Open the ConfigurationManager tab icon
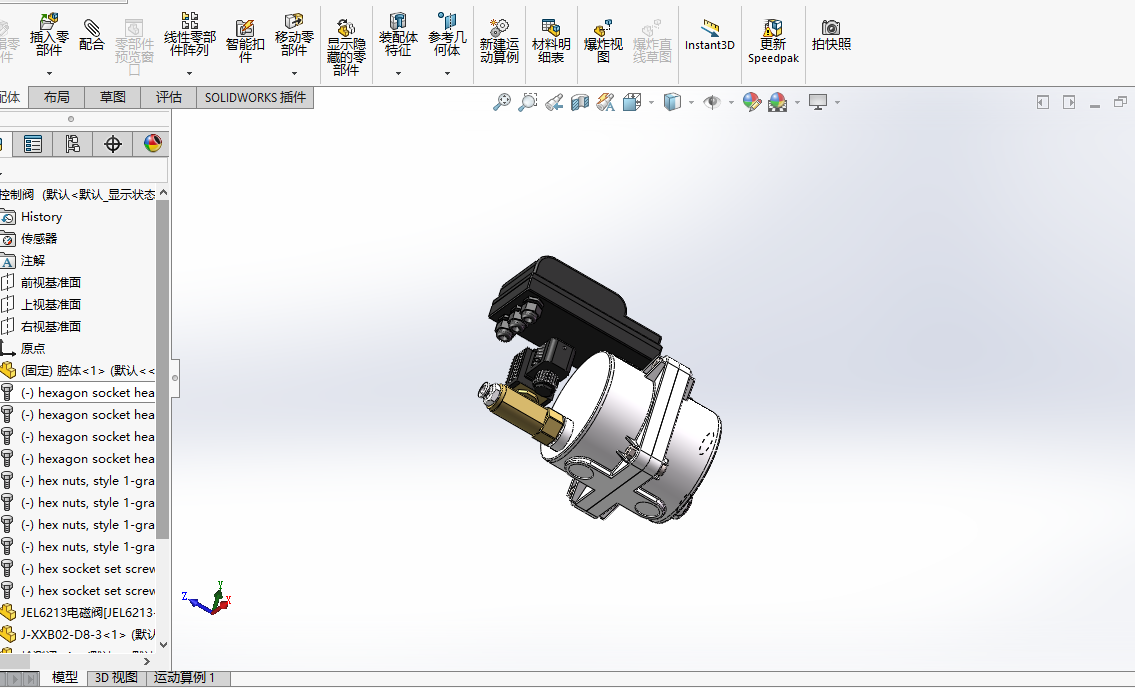The image size is (1135, 688). click(x=72, y=144)
